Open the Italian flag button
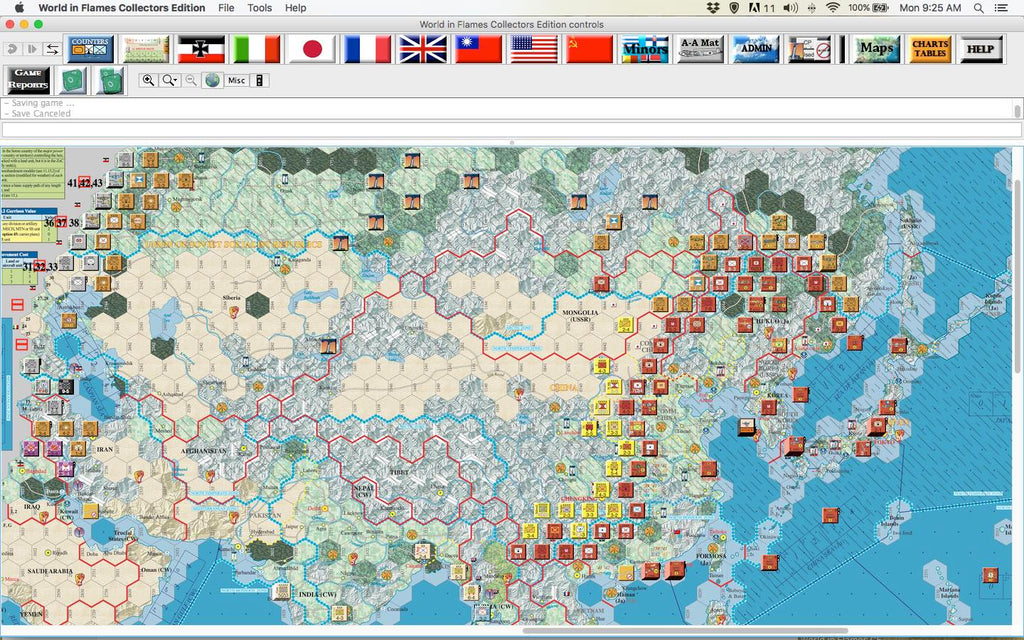 [257, 49]
